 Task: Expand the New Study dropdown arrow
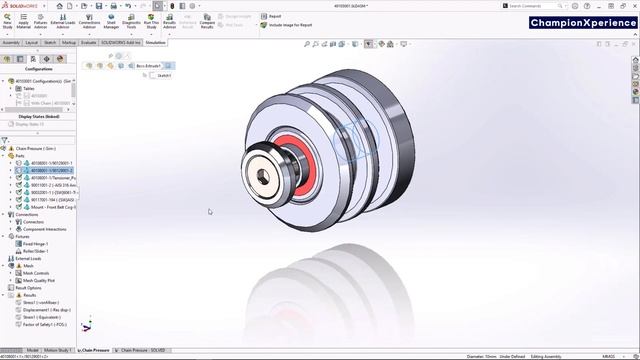pyautogui.click(x=7, y=35)
